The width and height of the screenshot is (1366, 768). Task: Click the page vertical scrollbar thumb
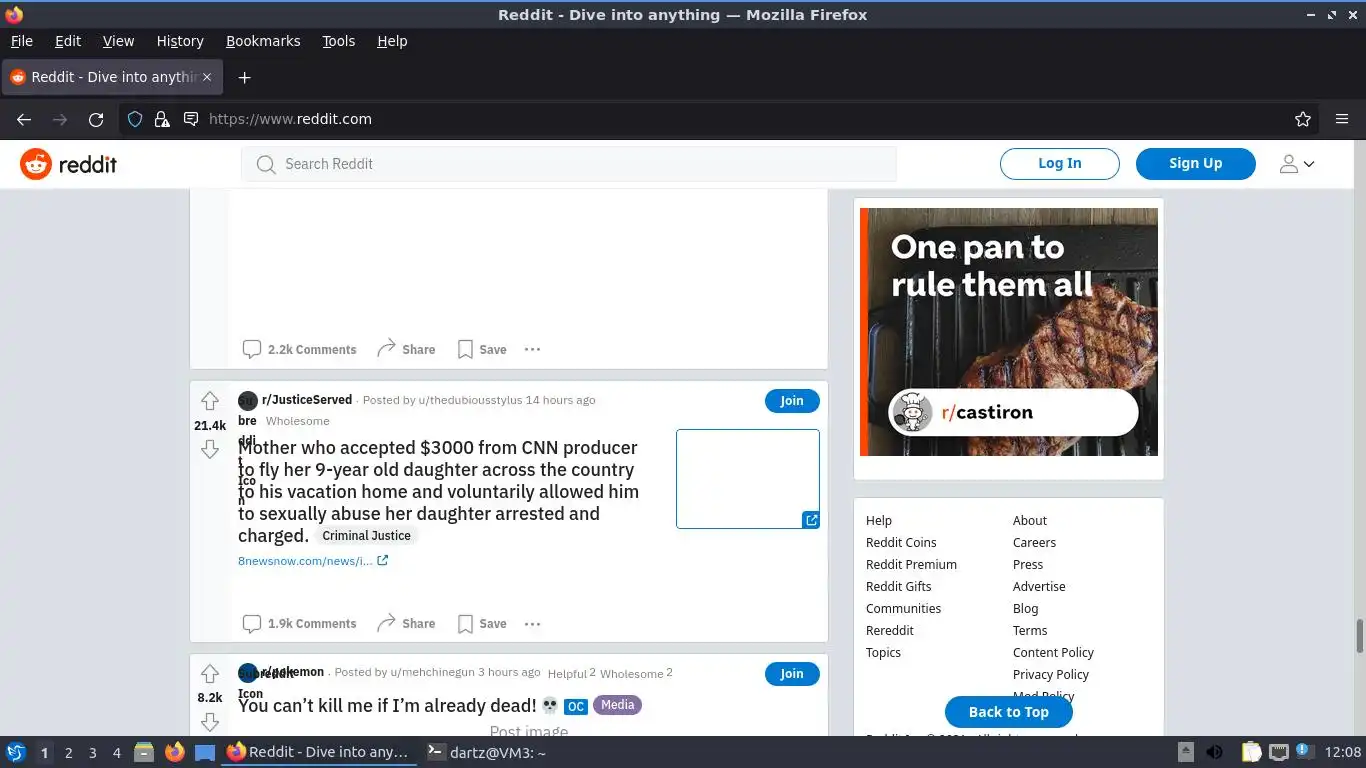[1359, 635]
